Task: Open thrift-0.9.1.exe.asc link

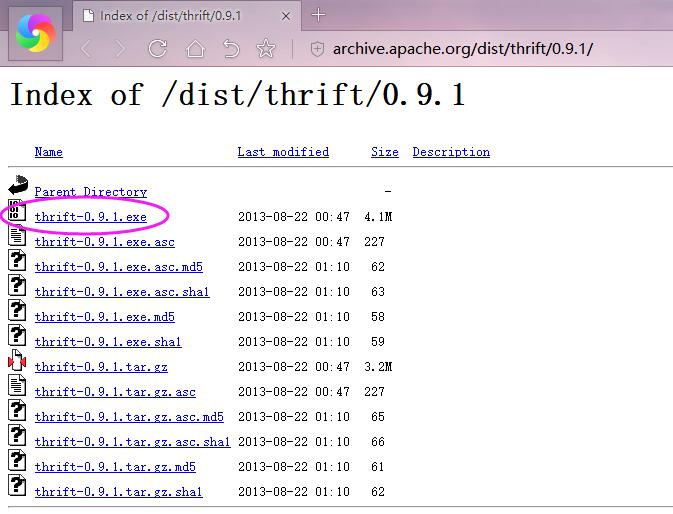Action: coord(105,242)
